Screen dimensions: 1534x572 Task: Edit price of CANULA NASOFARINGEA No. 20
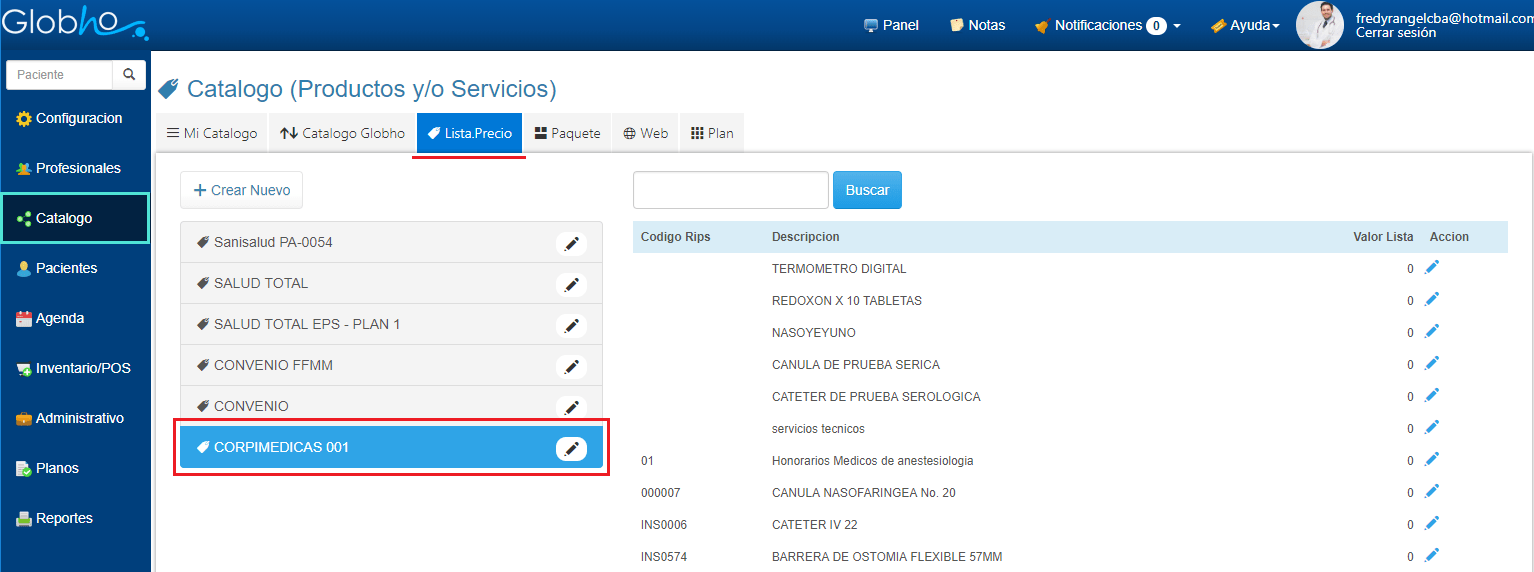(x=1432, y=492)
